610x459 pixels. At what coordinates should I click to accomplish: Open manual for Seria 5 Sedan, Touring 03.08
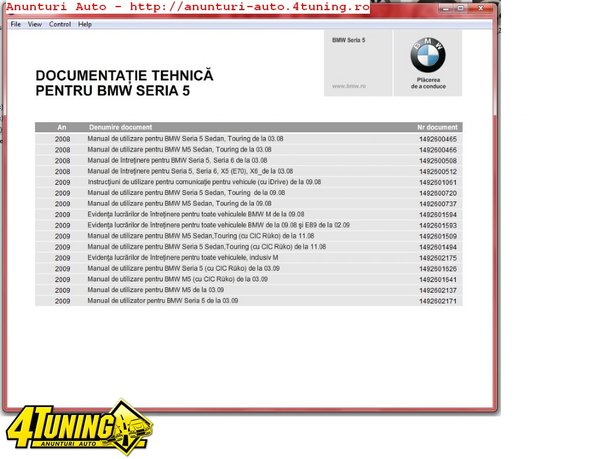pos(185,138)
